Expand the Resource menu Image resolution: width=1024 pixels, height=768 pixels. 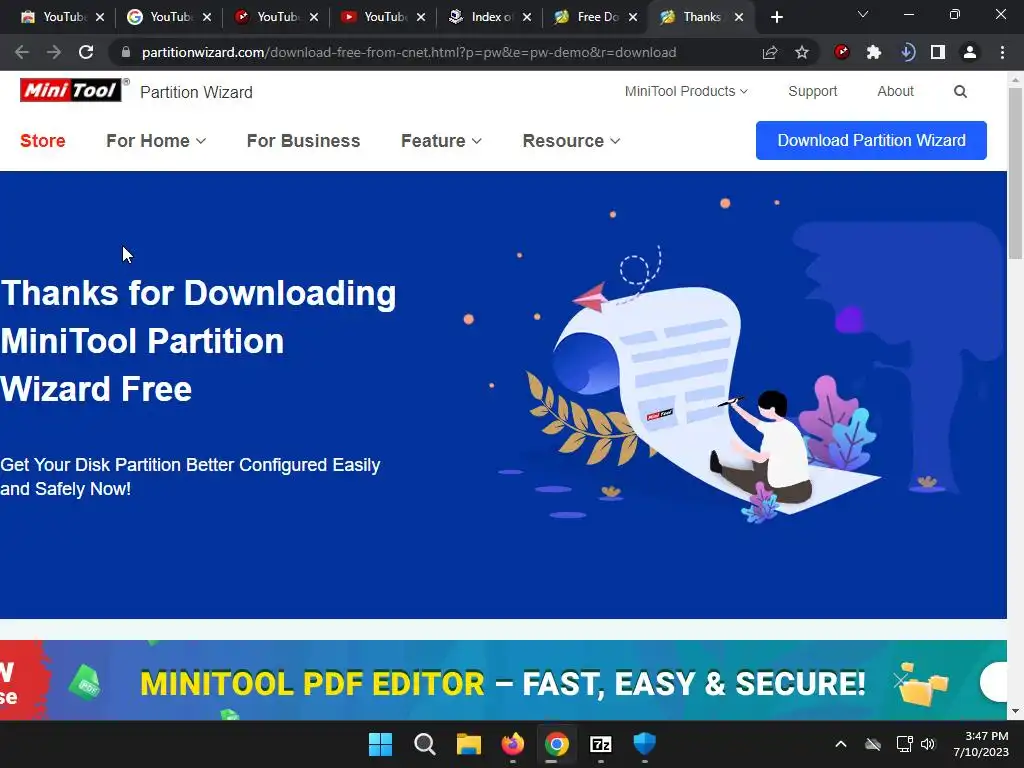click(x=571, y=140)
